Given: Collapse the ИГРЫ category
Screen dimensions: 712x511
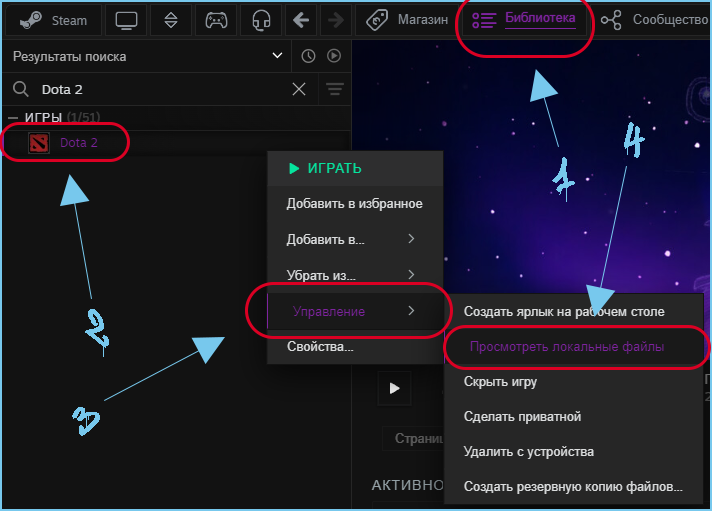Looking at the screenshot, I should (13, 118).
